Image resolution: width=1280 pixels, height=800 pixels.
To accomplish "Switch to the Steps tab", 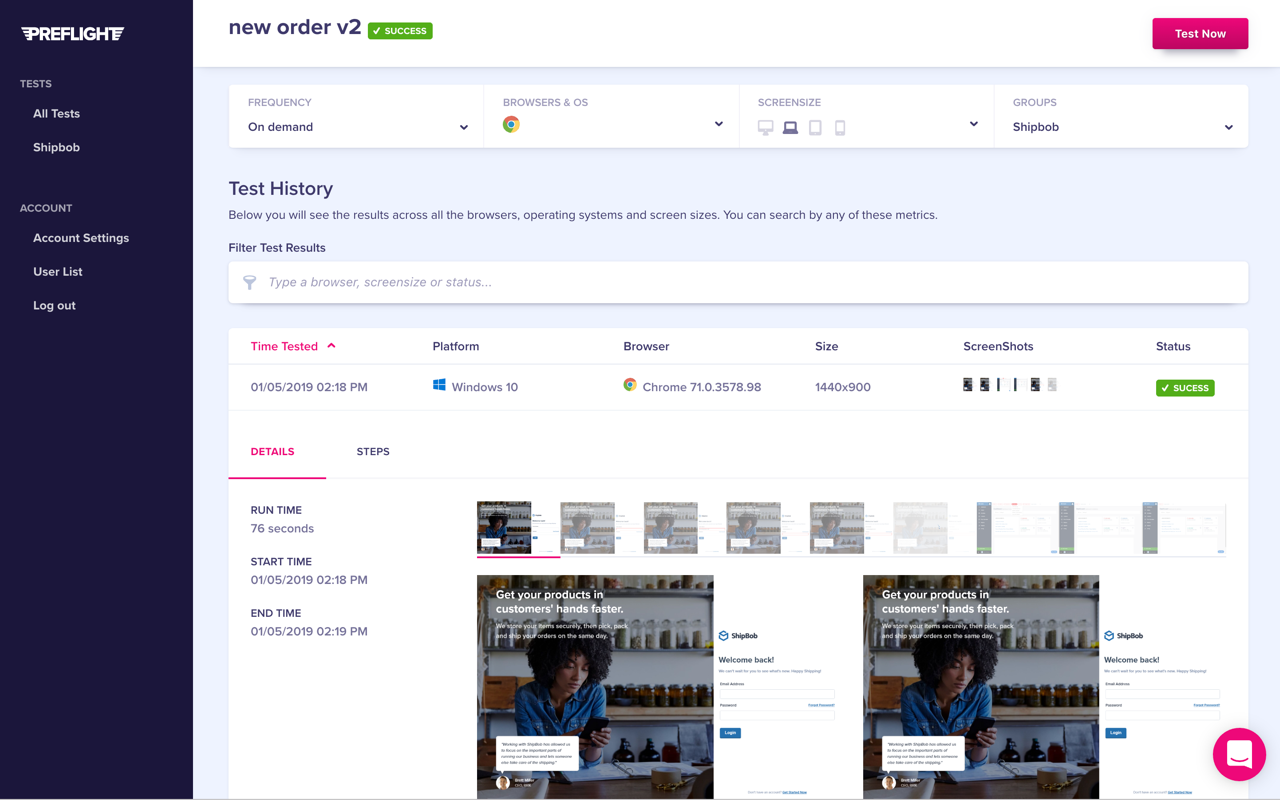I will click(373, 452).
